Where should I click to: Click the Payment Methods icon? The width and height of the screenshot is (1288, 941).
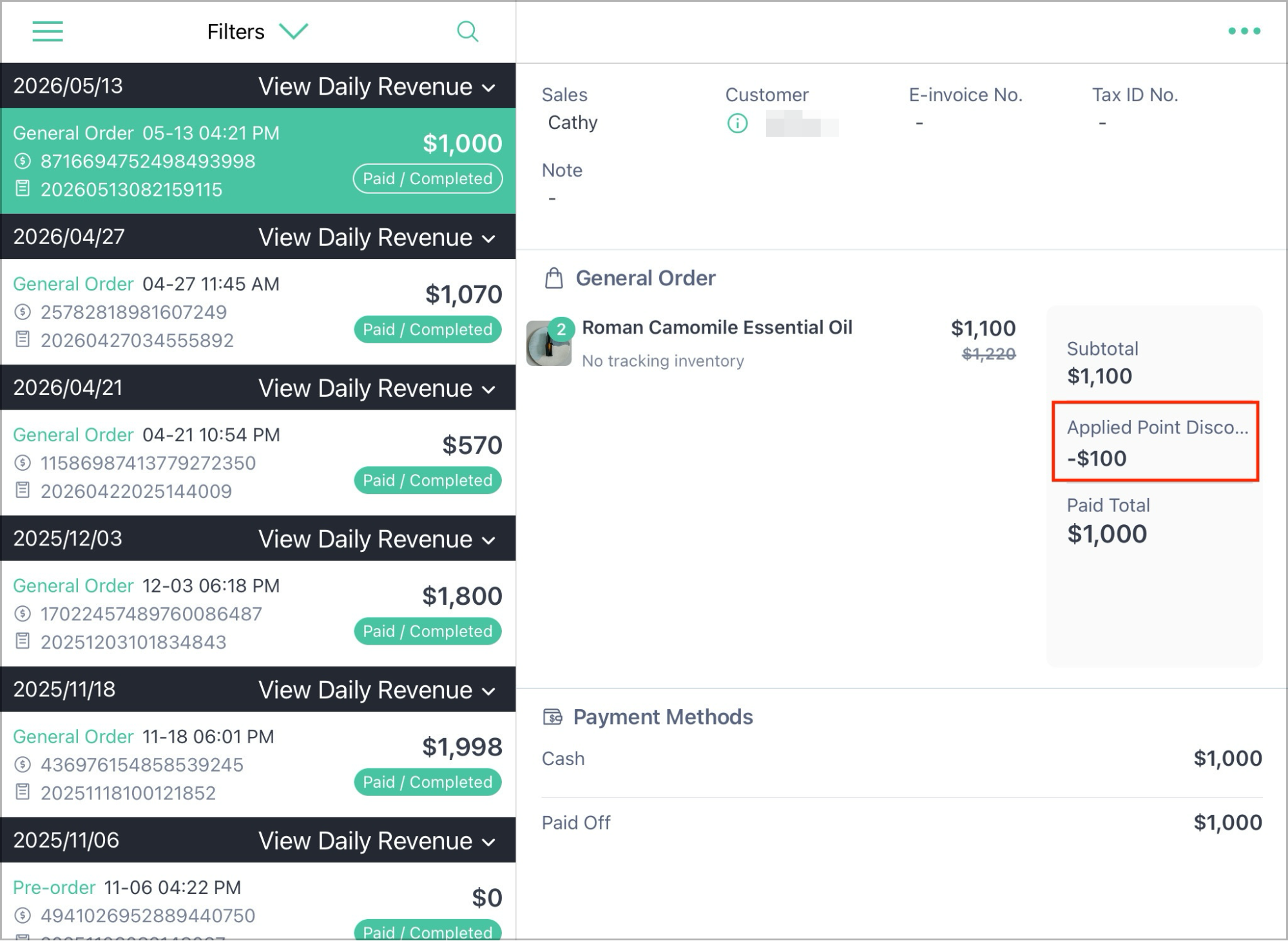(x=552, y=717)
